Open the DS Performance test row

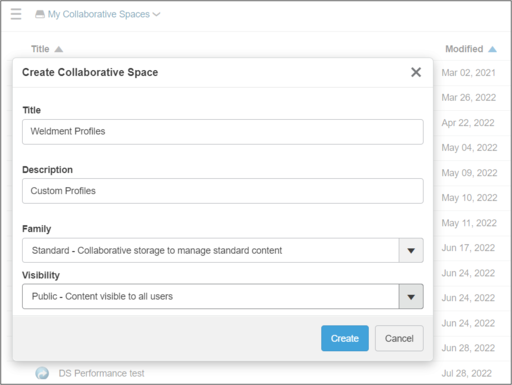tap(256, 373)
